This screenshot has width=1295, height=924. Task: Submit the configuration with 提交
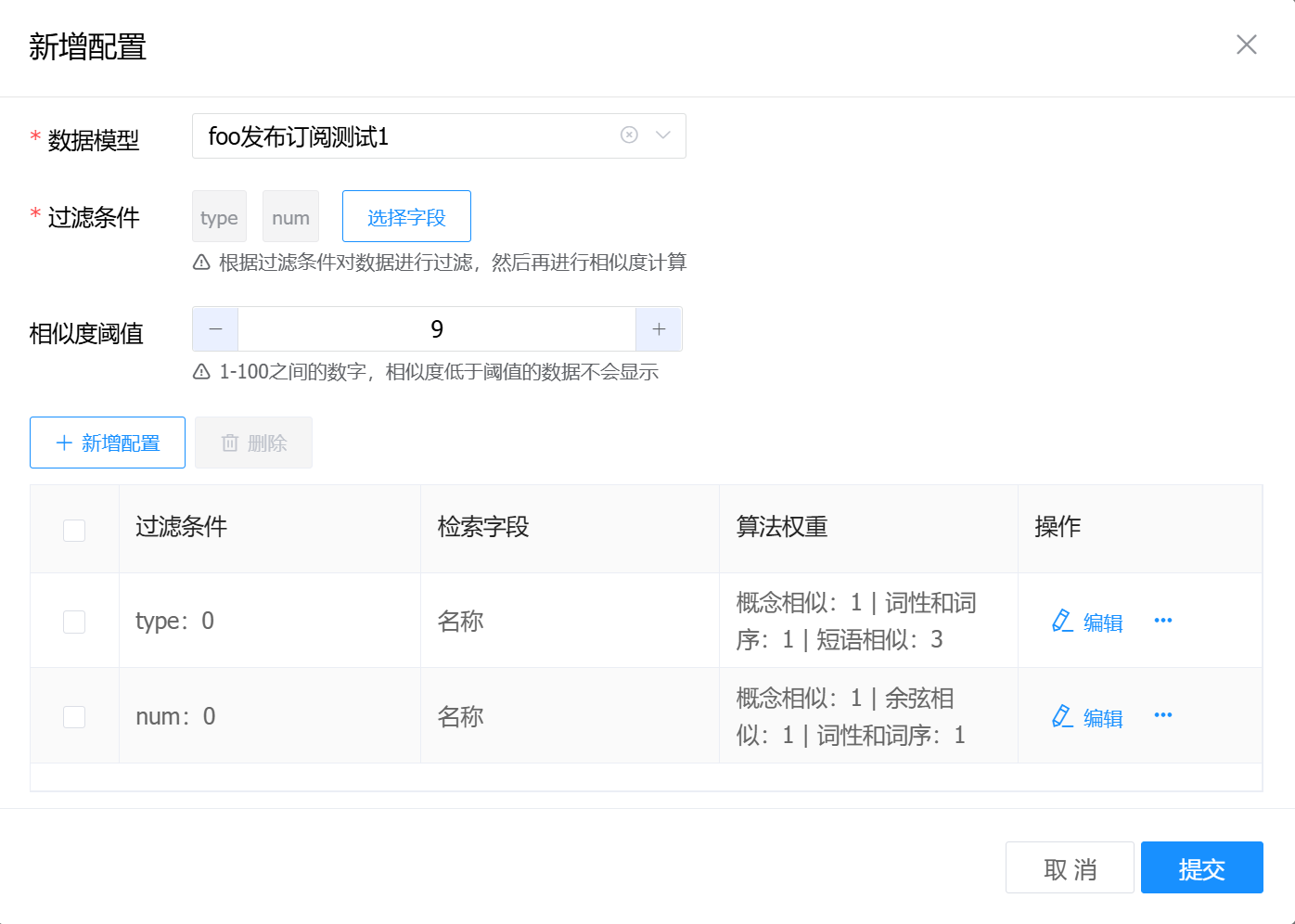click(x=1201, y=868)
